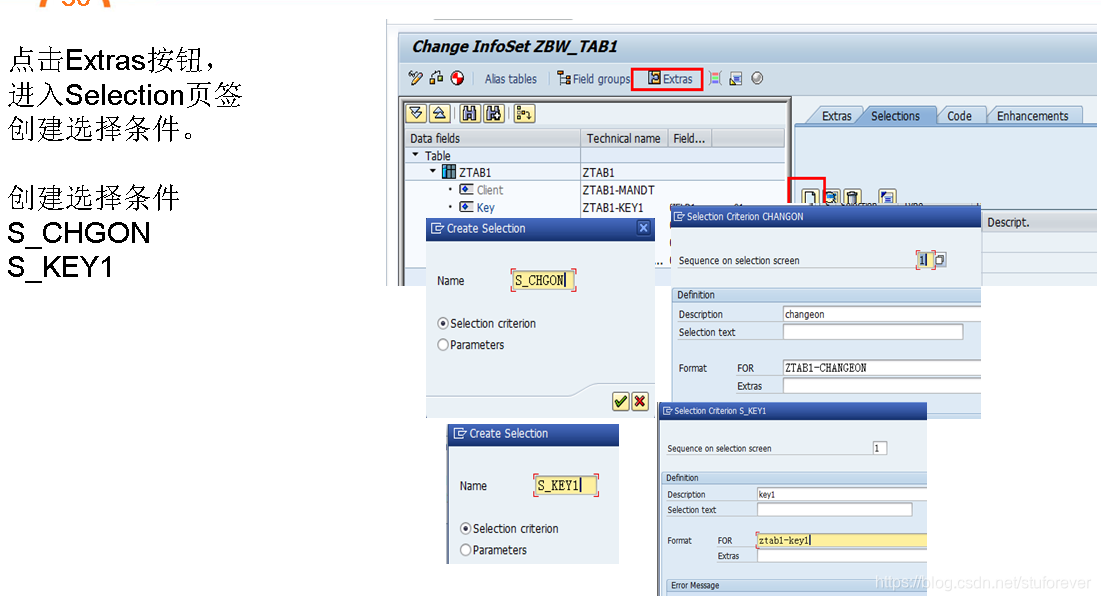Select Parameters radio in S_CHGON dialog
Image resolution: width=1101 pixels, height=601 pixels.
(x=443, y=345)
